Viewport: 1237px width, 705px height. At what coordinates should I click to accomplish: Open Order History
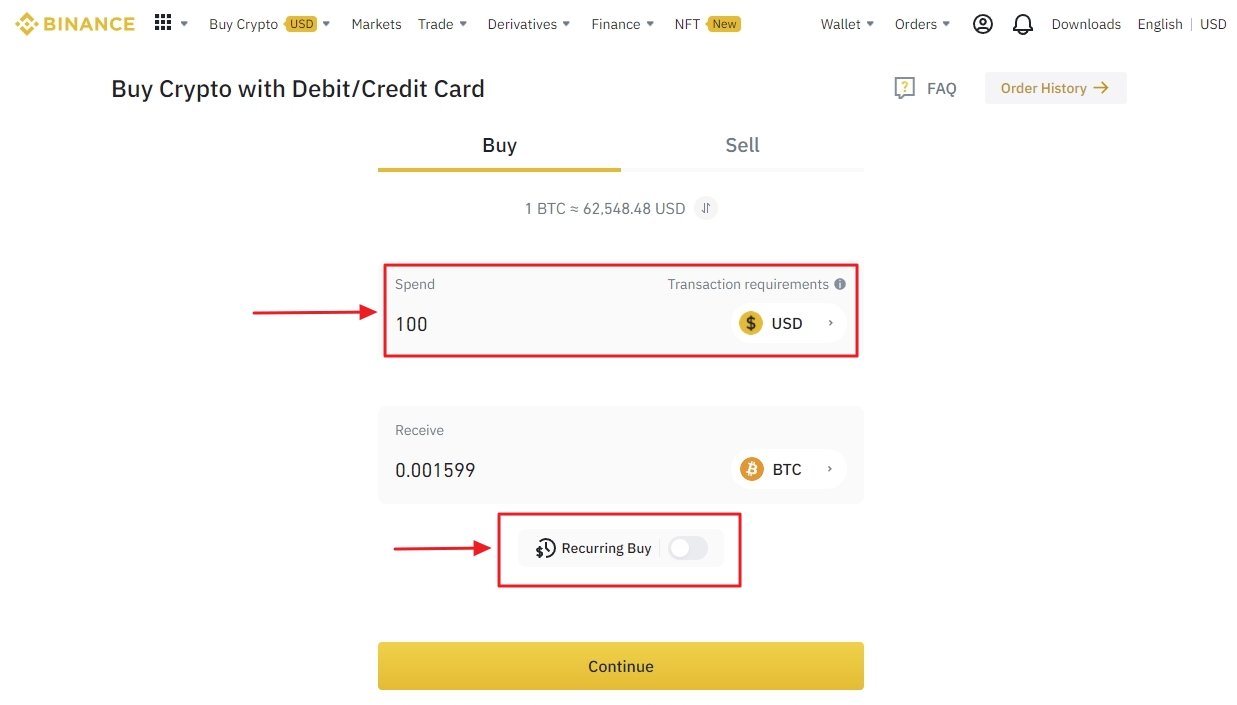(x=1055, y=88)
